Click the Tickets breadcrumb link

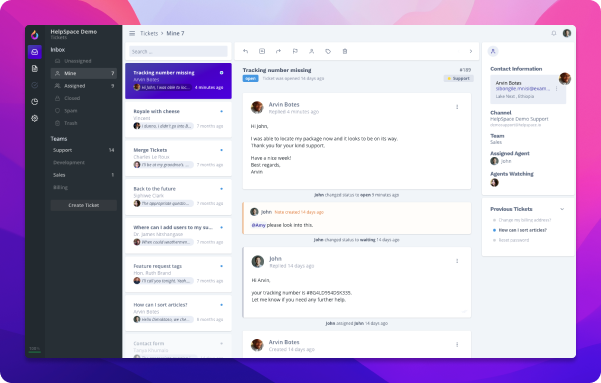click(x=149, y=33)
